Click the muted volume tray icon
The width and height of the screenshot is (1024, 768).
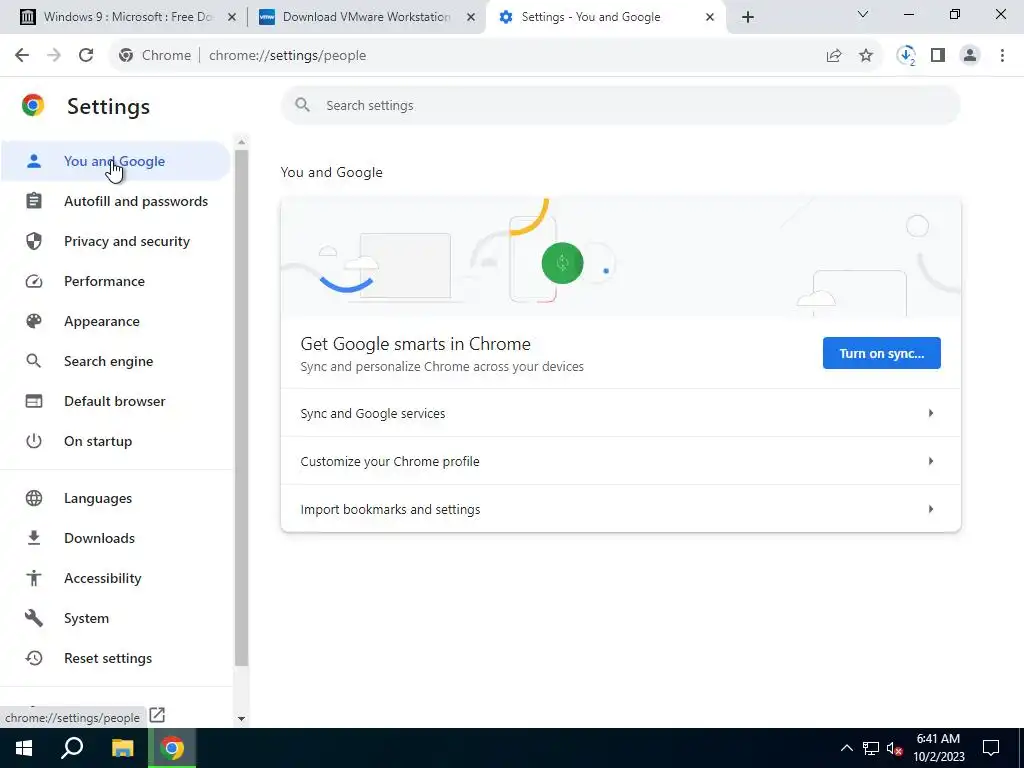[895, 748]
